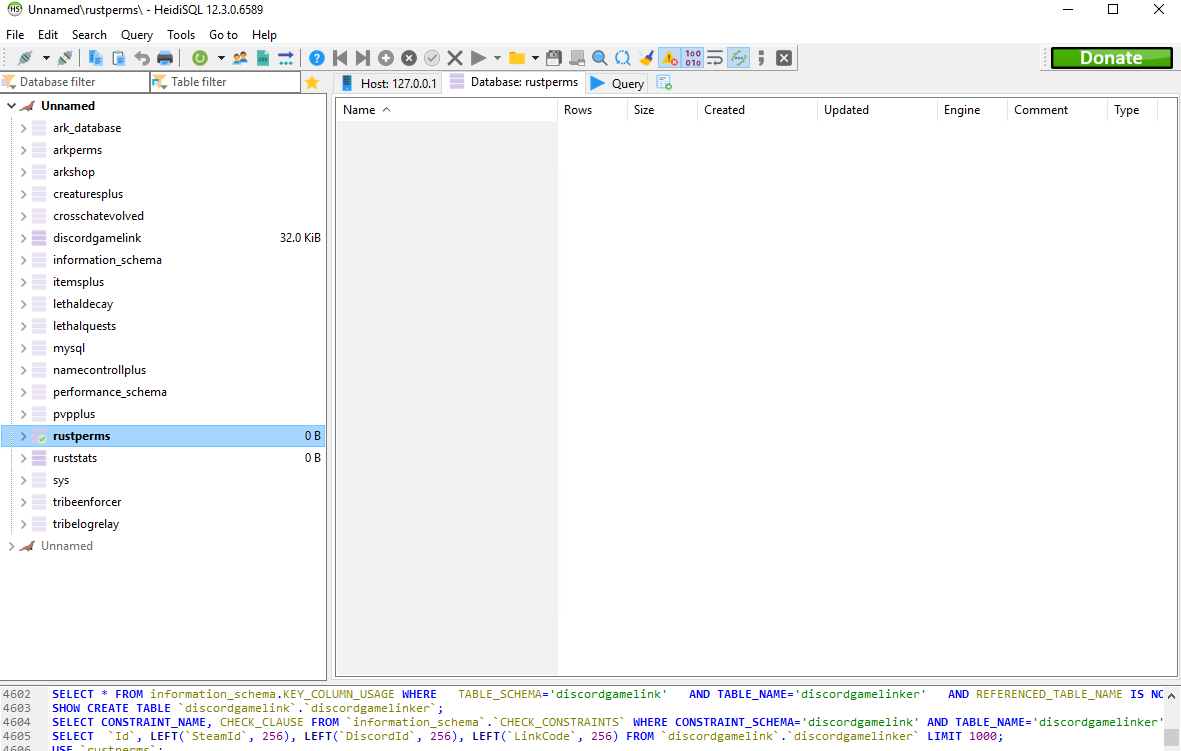Image resolution: width=1181 pixels, height=751 pixels.
Task: Open the User manager icon
Action: [x=240, y=58]
